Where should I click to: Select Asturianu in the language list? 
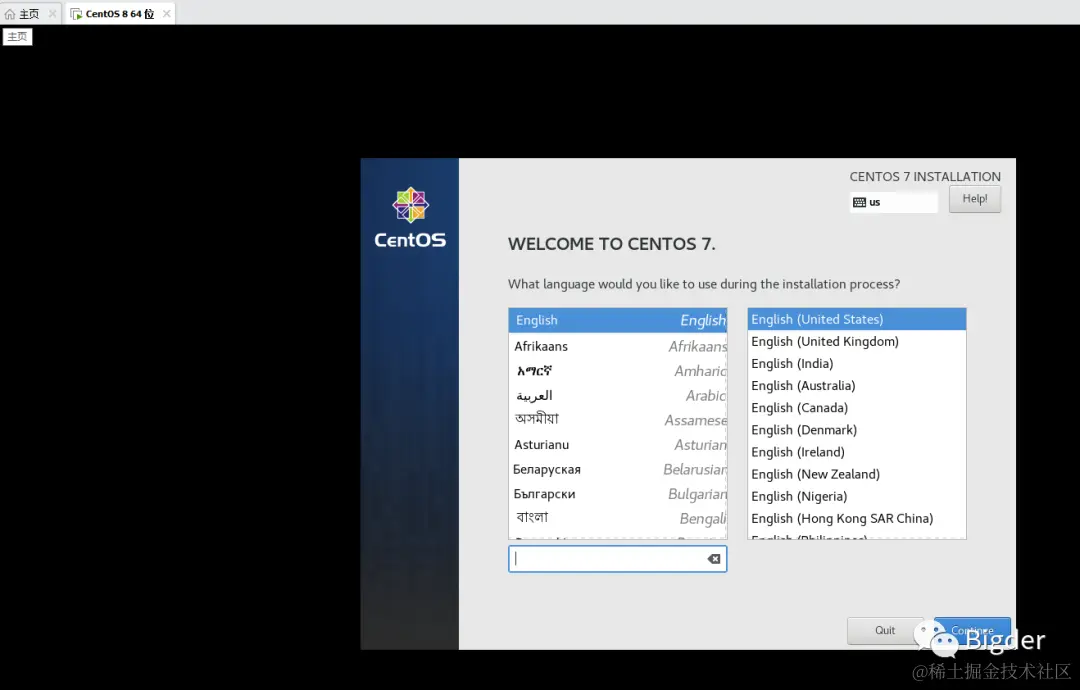618,444
